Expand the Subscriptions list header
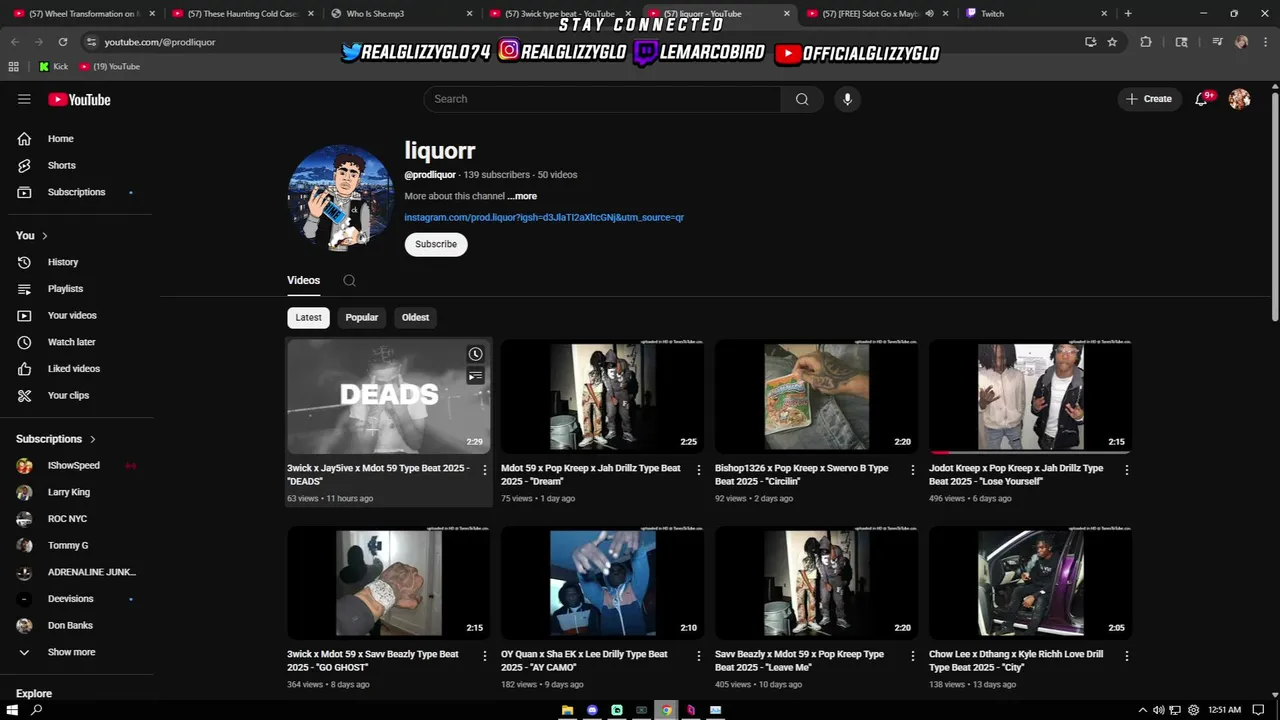 click(56, 439)
